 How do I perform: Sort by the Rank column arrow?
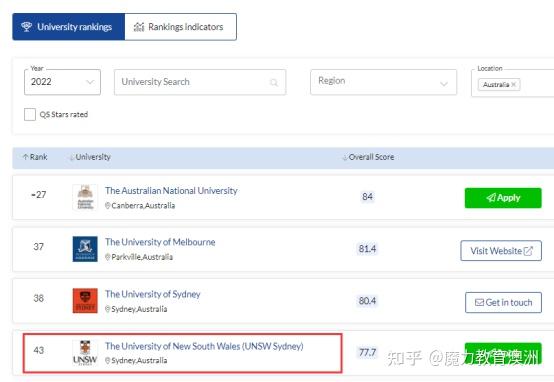[25, 157]
